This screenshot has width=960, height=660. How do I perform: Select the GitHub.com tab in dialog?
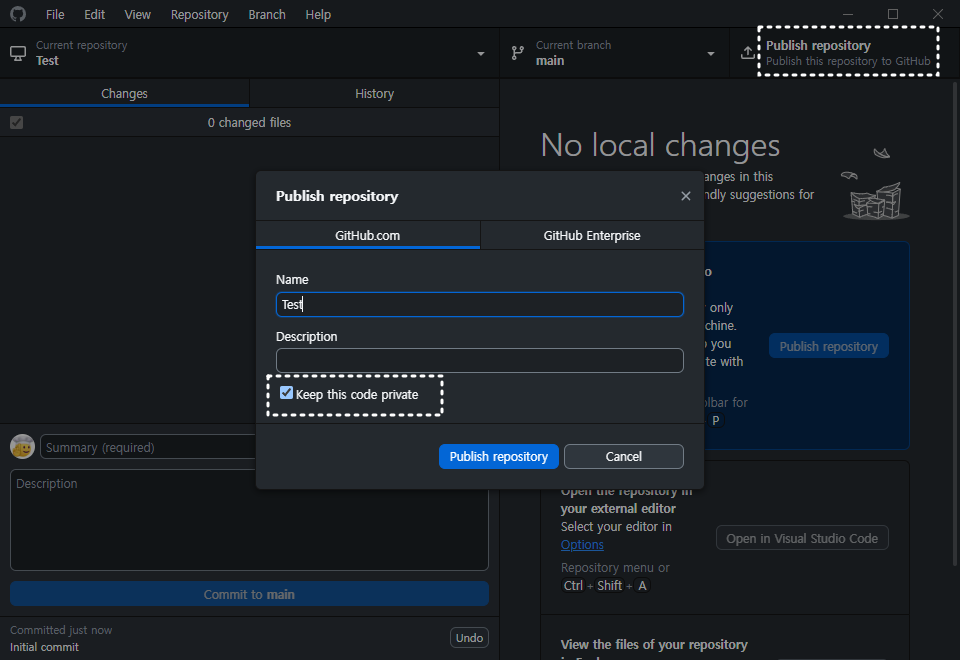click(367, 235)
